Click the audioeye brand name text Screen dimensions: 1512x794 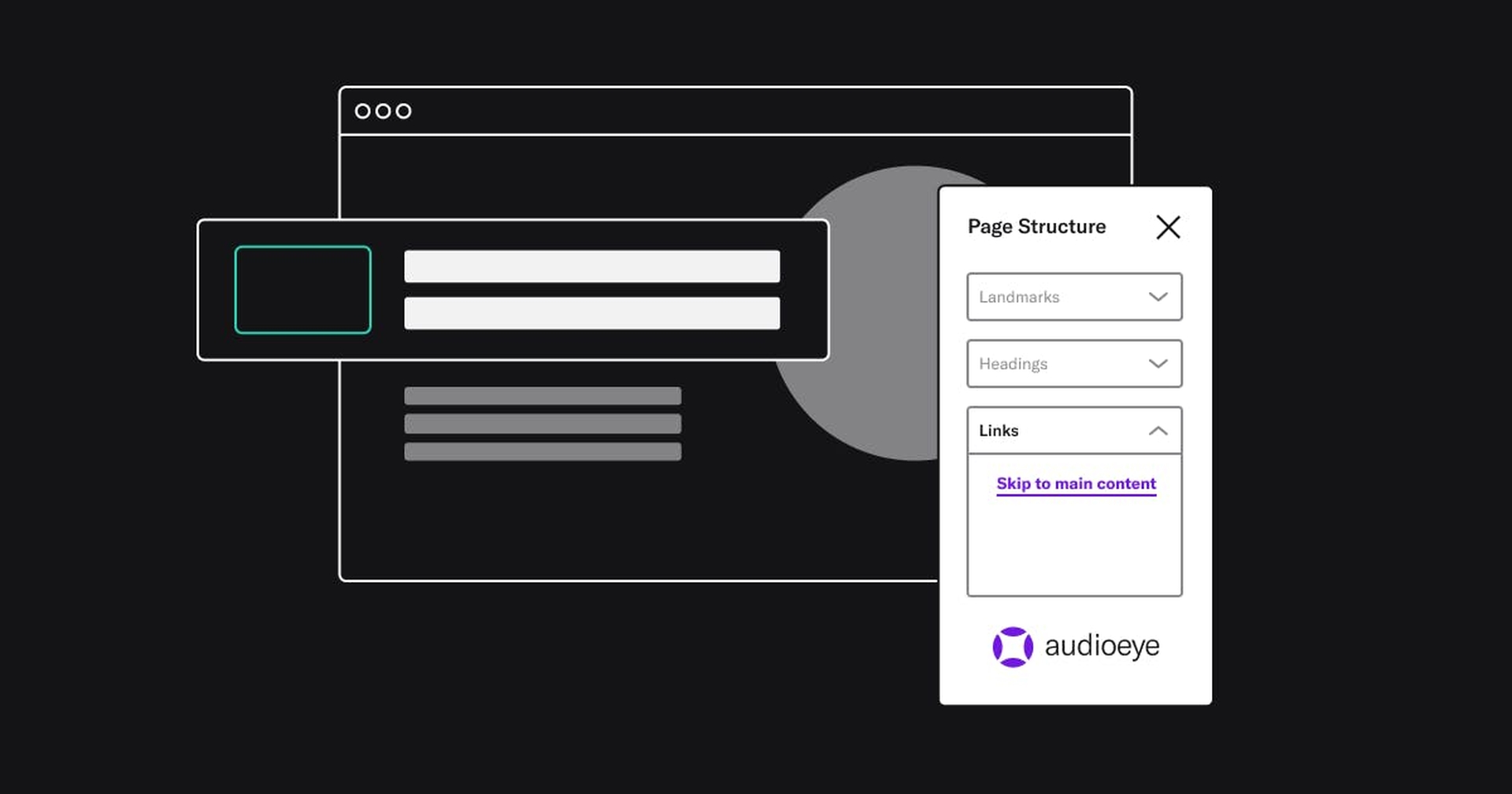[x=1102, y=646]
